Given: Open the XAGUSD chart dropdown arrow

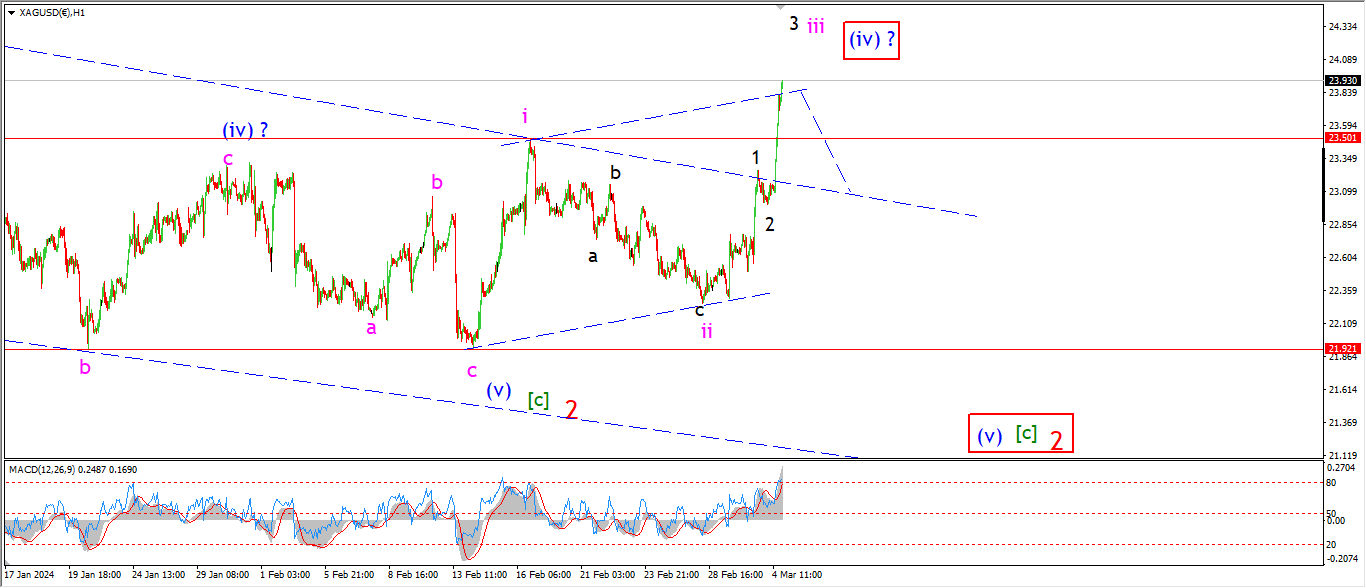Looking at the screenshot, I should click(11, 13).
